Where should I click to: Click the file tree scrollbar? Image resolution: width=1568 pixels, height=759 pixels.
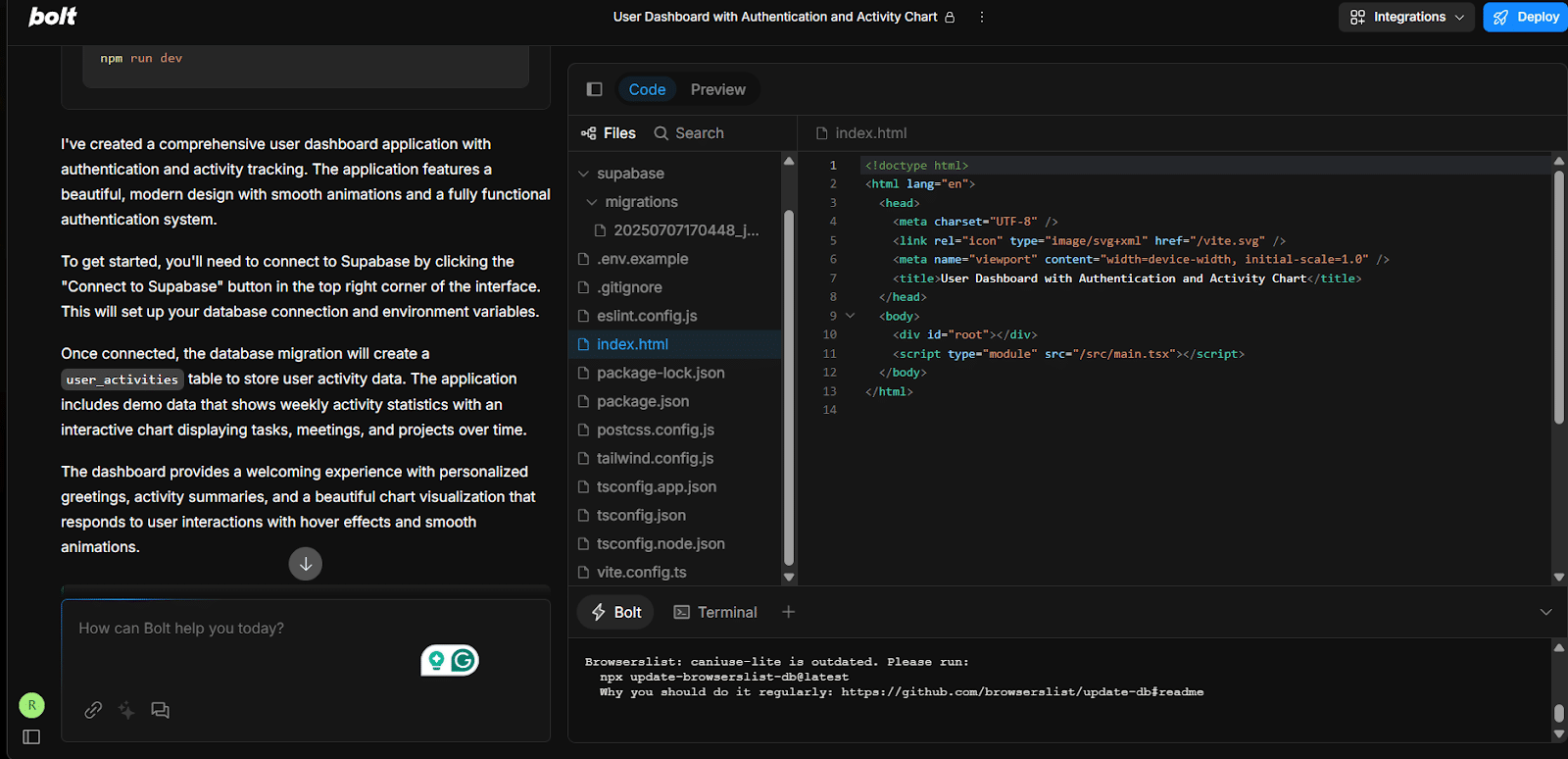(x=789, y=387)
